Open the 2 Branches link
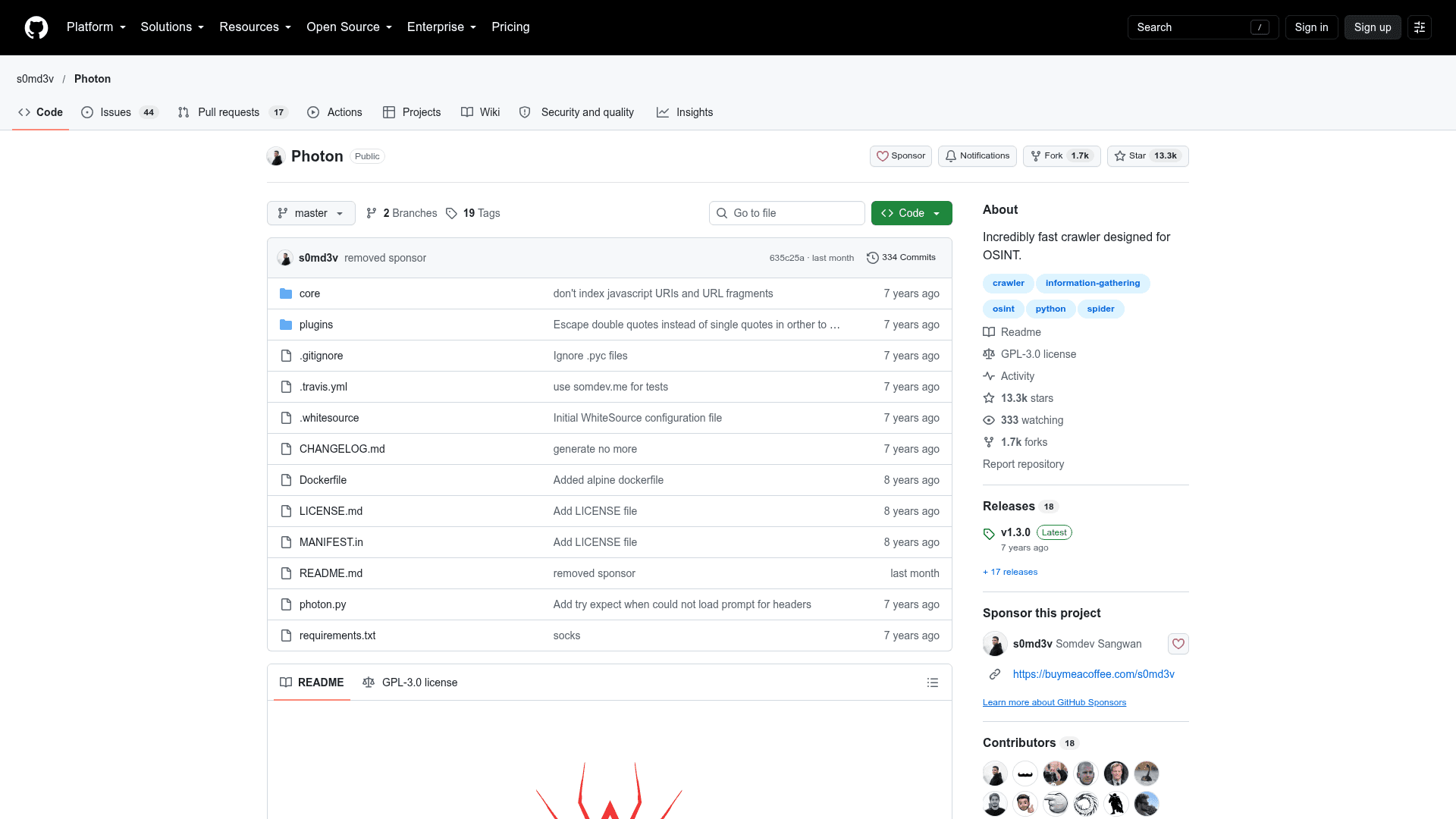 [402, 213]
